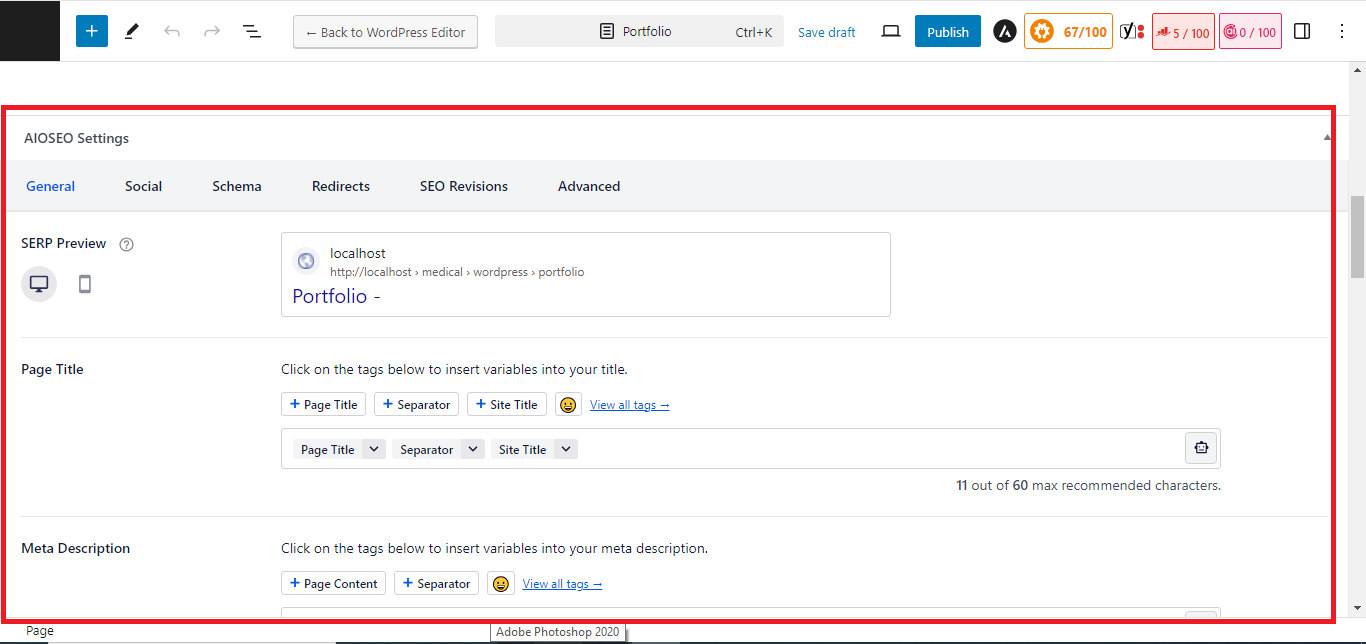Viewport: 1366px width, 644px height.
Task: Click the laptop preview icon
Action: click(891, 32)
